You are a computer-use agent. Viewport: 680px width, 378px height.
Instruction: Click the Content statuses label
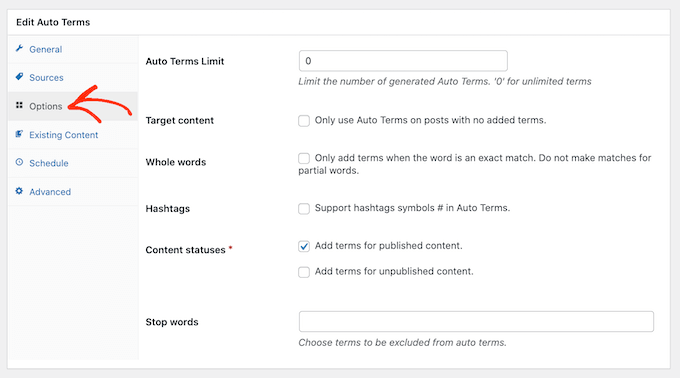click(186, 250)
